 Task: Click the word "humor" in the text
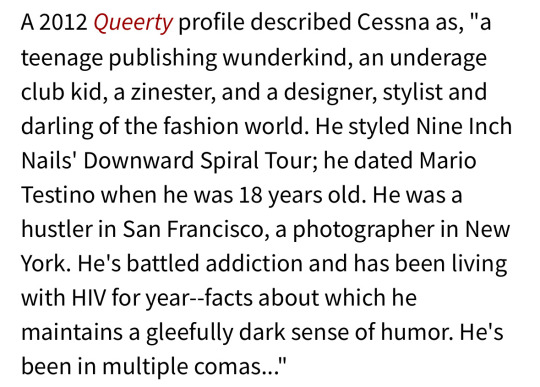(416, 332)
